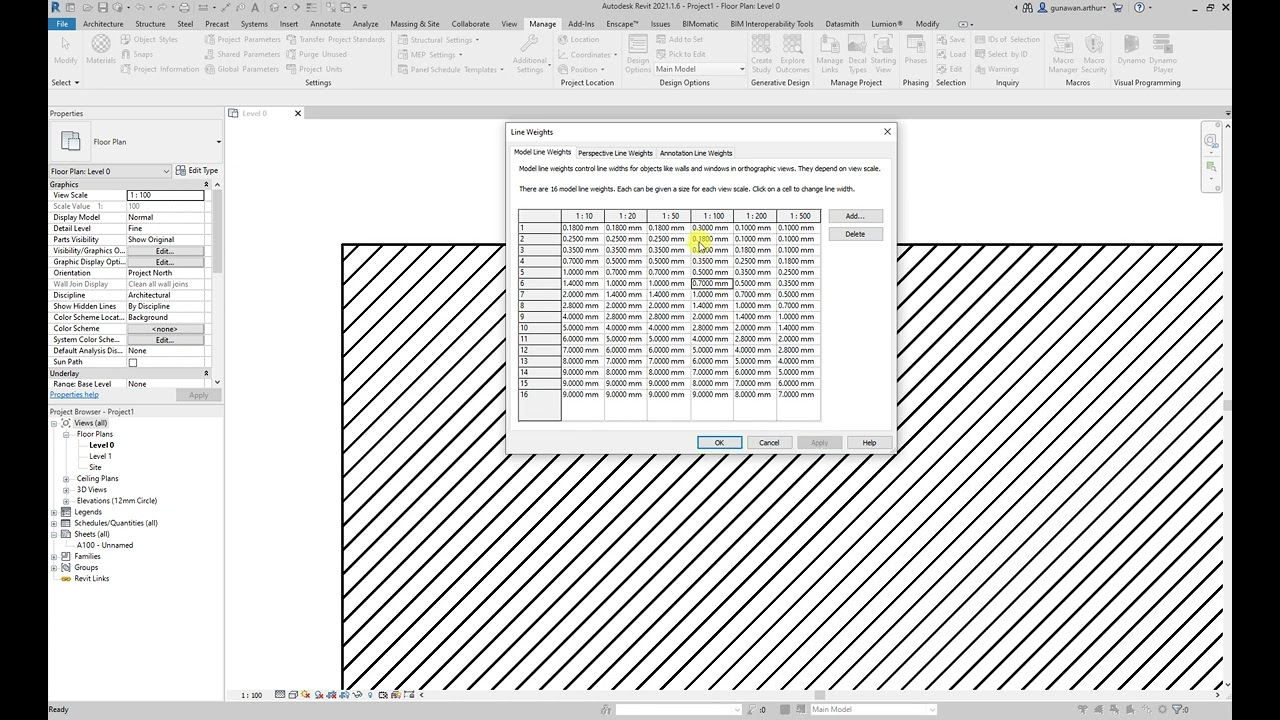Collapse the Floor Plans tree node

pyautogui.click(x=66, y=435)
